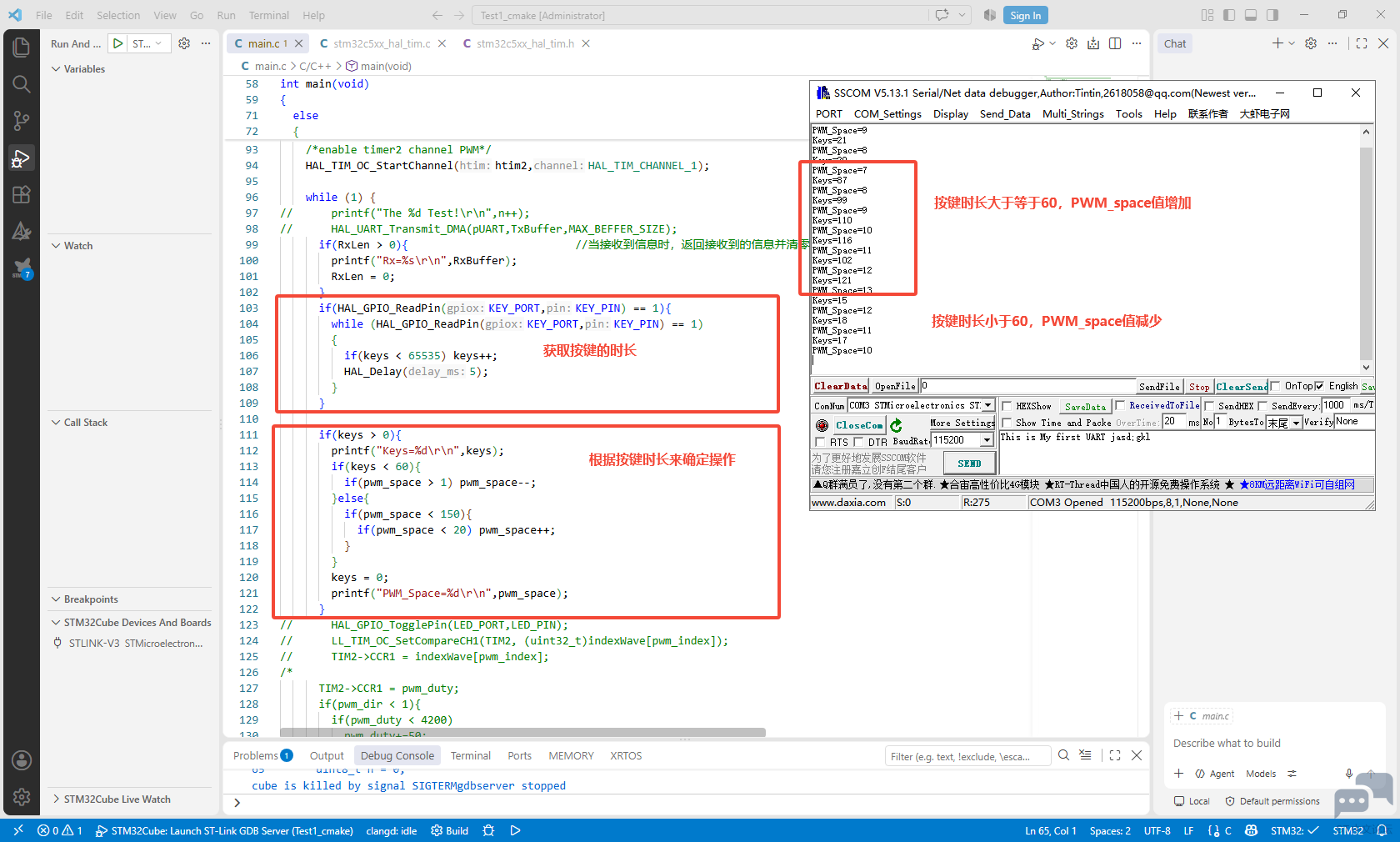Image resolution: width=1400 pixels, height=842 pixels.
Task: Close the stm32c5xx_hal_tim.c tab
Action: coord(442,43)
